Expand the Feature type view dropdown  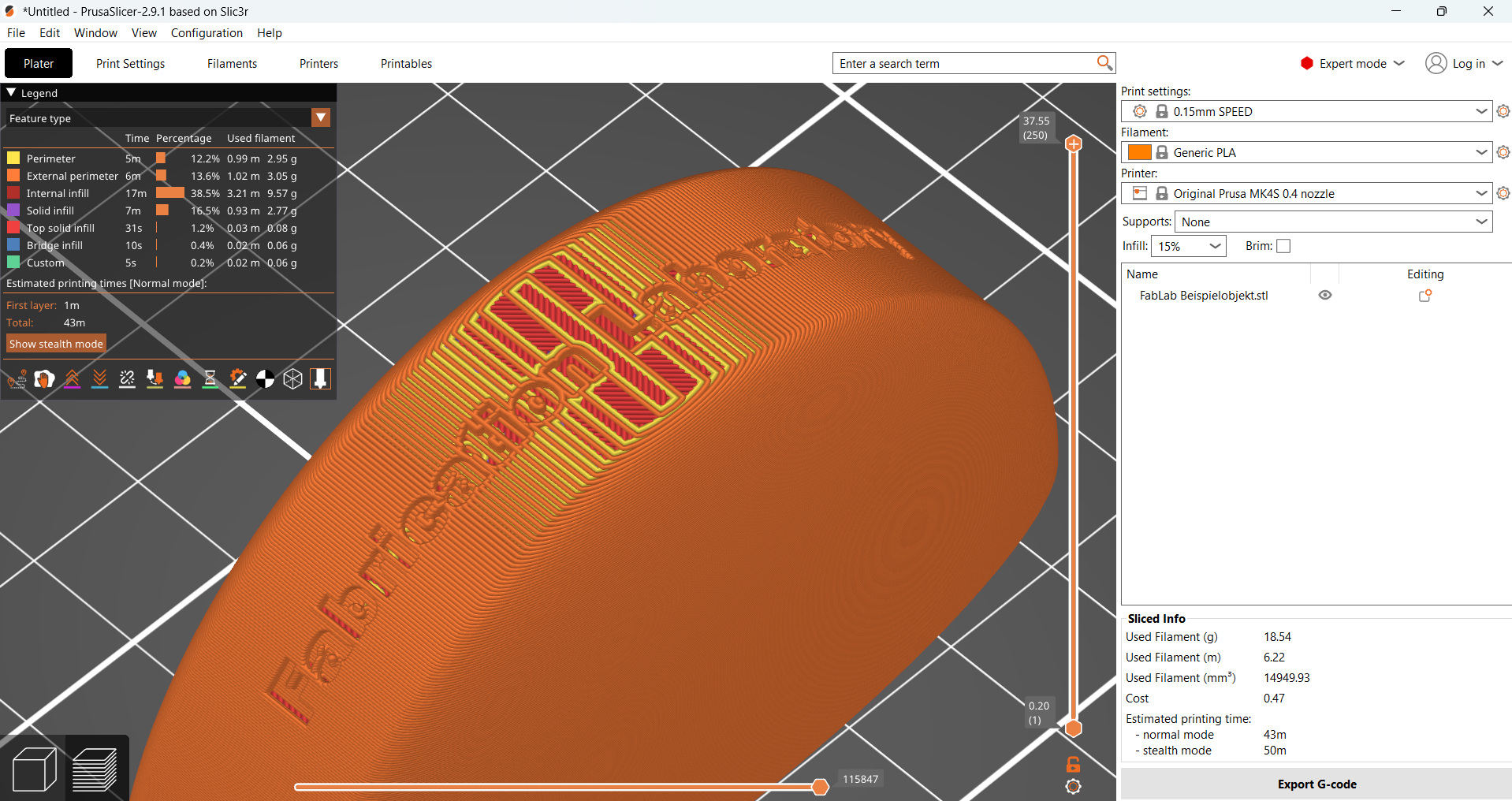pos(321,118)
